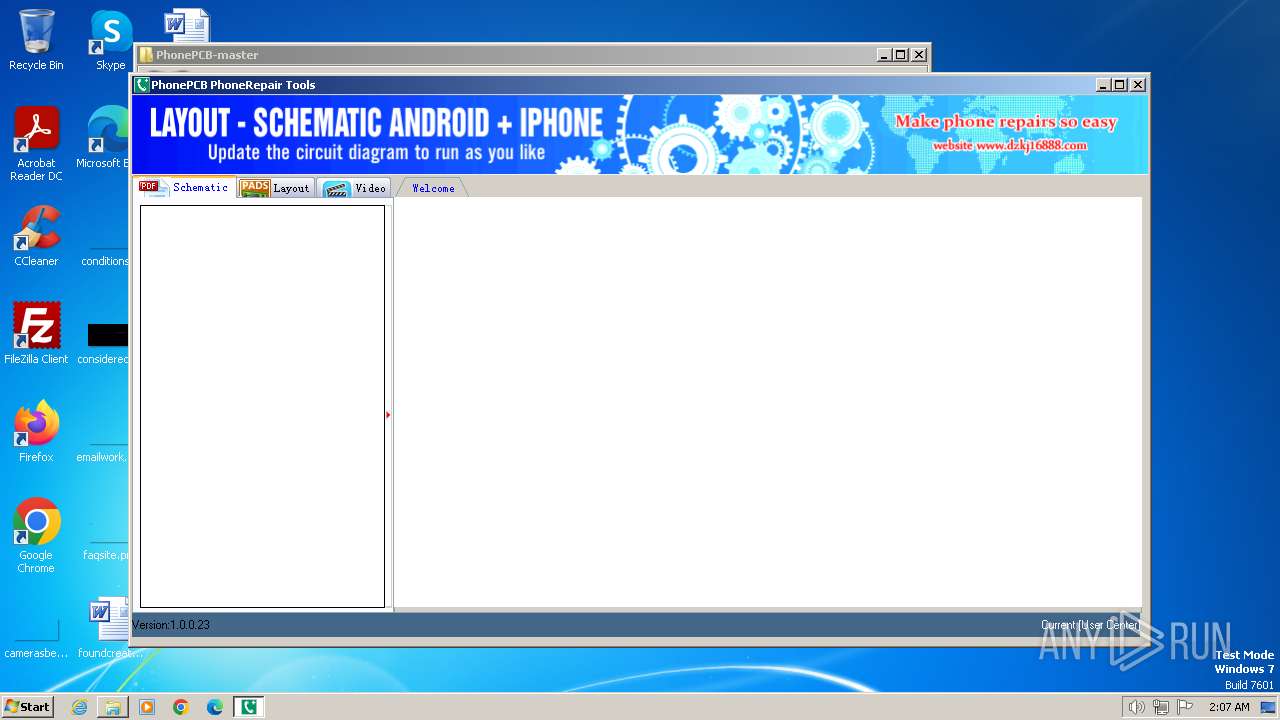Viewport: 1280px width, 720px height.
Task: Maximize the PhonePCB-master background window
Action: click(901, 55)
